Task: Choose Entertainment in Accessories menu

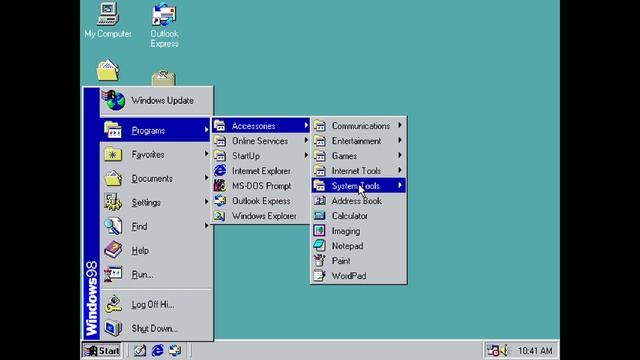Action: (358, 141)
